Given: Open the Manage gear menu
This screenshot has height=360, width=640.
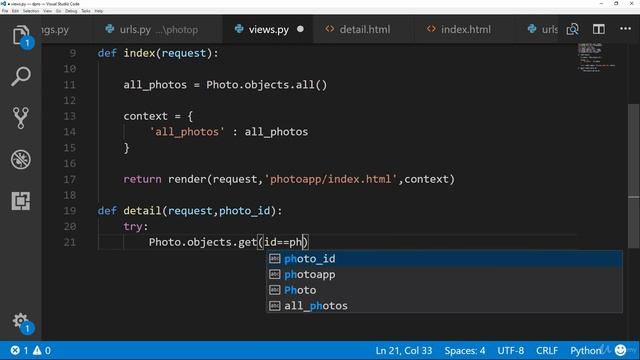Looking at the screenshot, I should pos(20,322).
